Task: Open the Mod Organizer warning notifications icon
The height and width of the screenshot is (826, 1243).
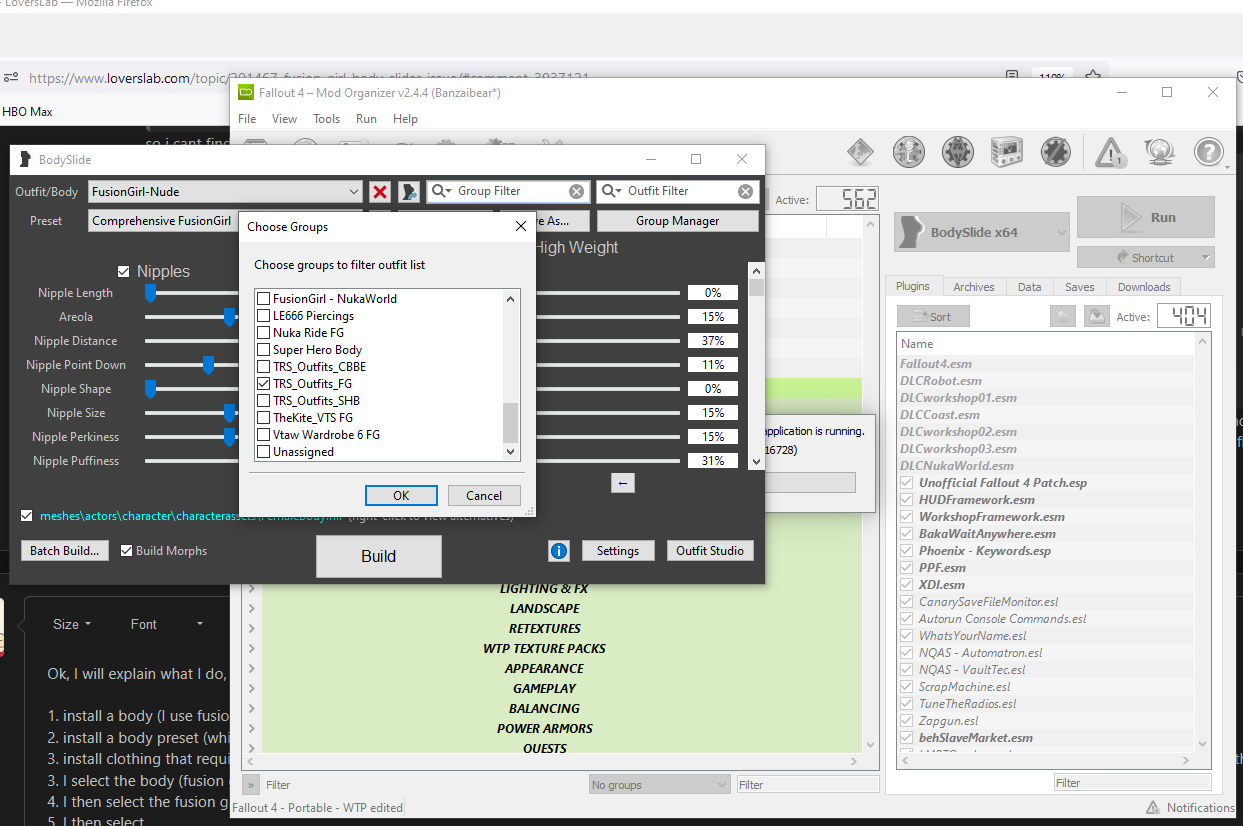Action: coord(1110,153)
